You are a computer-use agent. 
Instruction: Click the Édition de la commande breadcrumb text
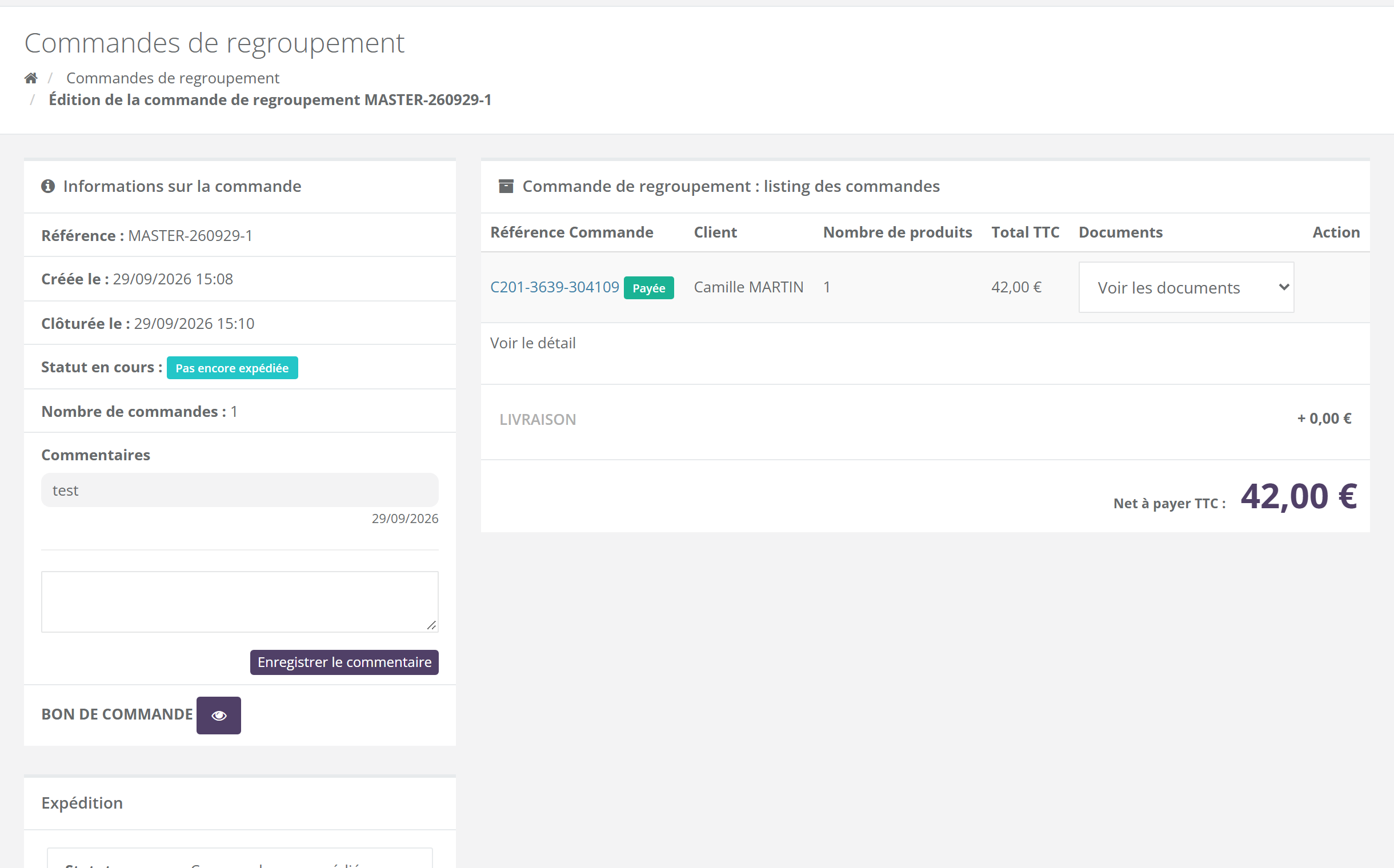coord(270,100)
